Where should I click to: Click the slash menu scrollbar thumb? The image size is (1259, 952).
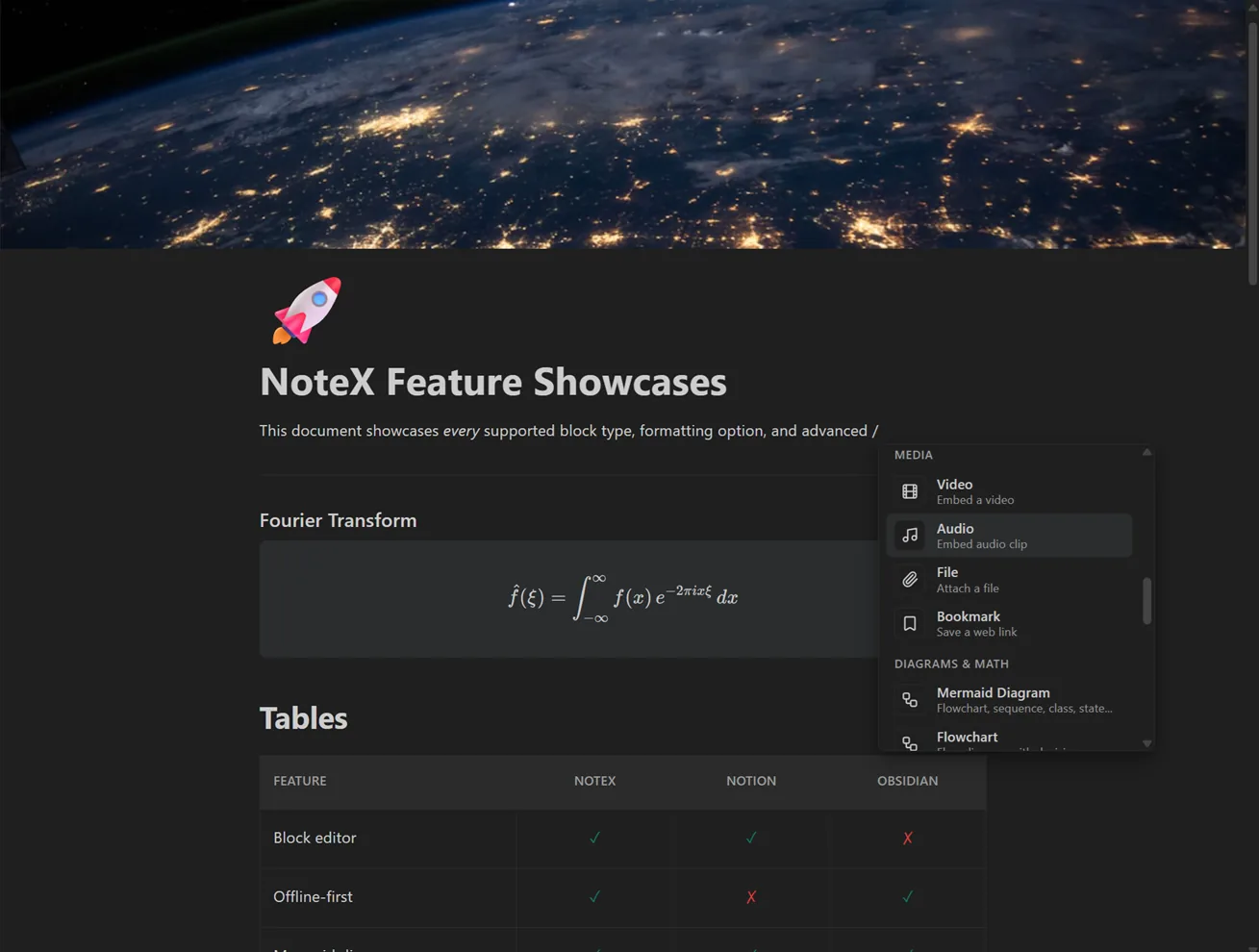coord(1146,601)
